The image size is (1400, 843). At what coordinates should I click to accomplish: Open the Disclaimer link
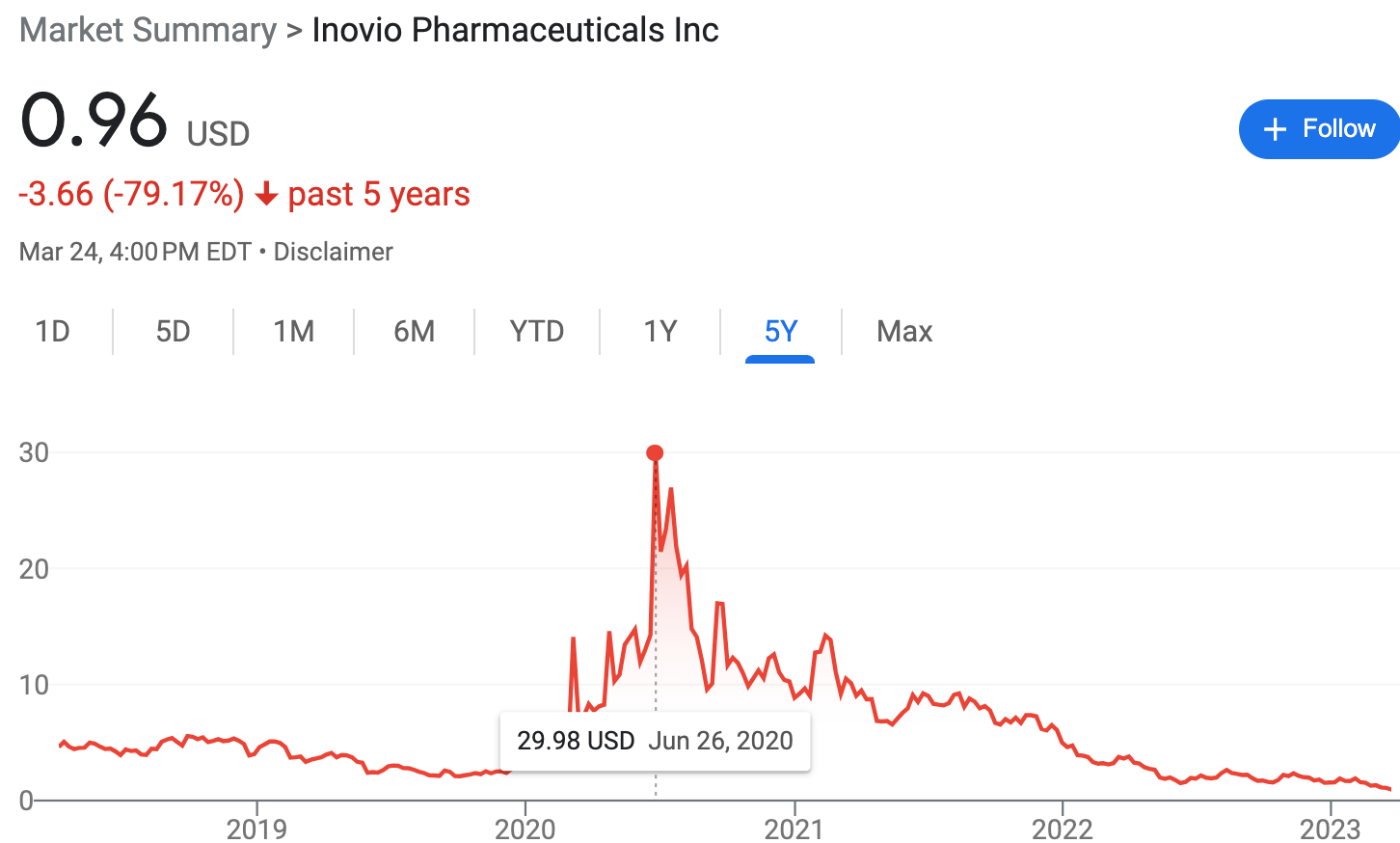pyautogui.click(x=334, y=252)
